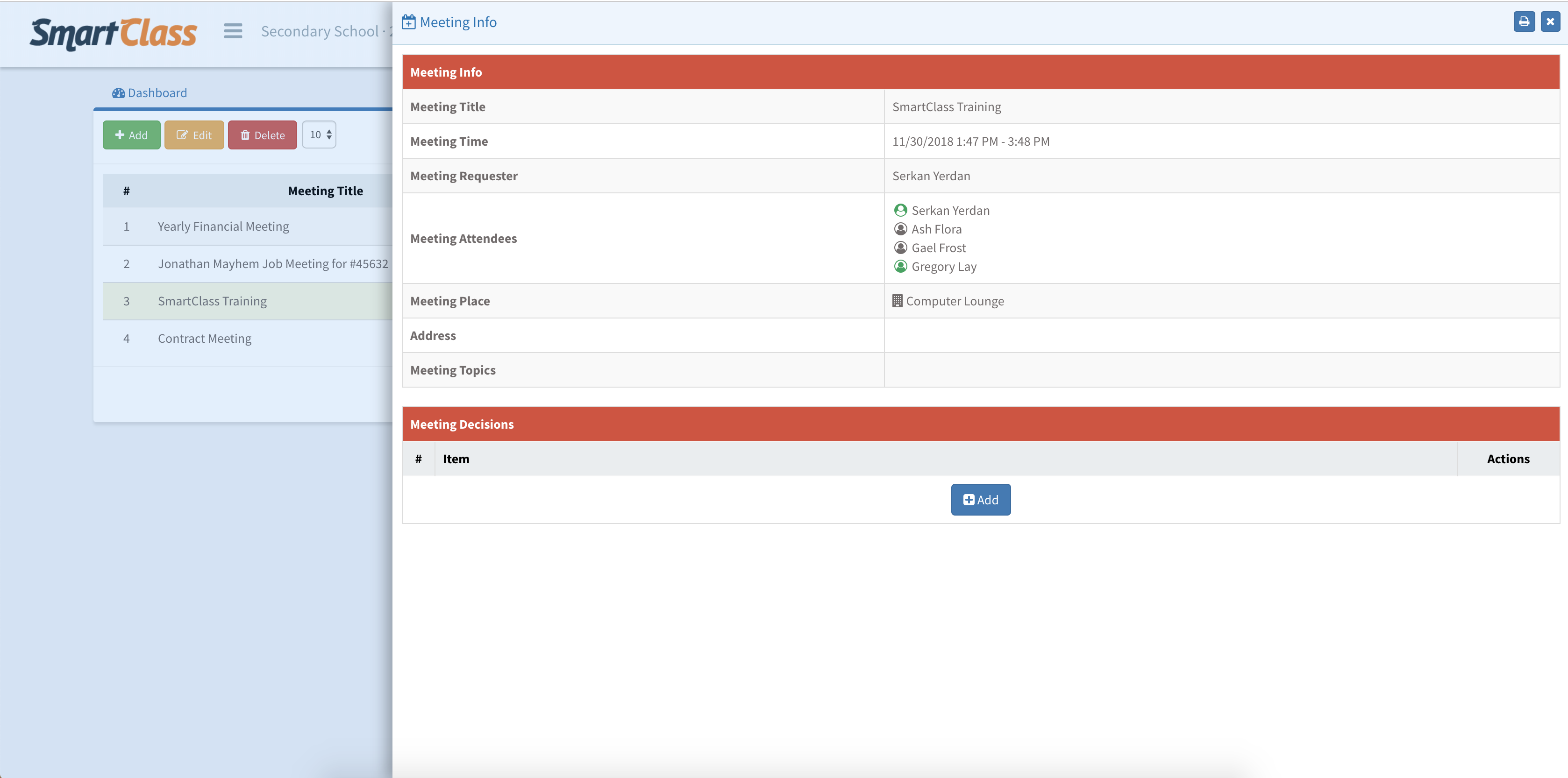Click the # header in Meeting Decisions table
The image size is (1568, 778).
[418, 459]
